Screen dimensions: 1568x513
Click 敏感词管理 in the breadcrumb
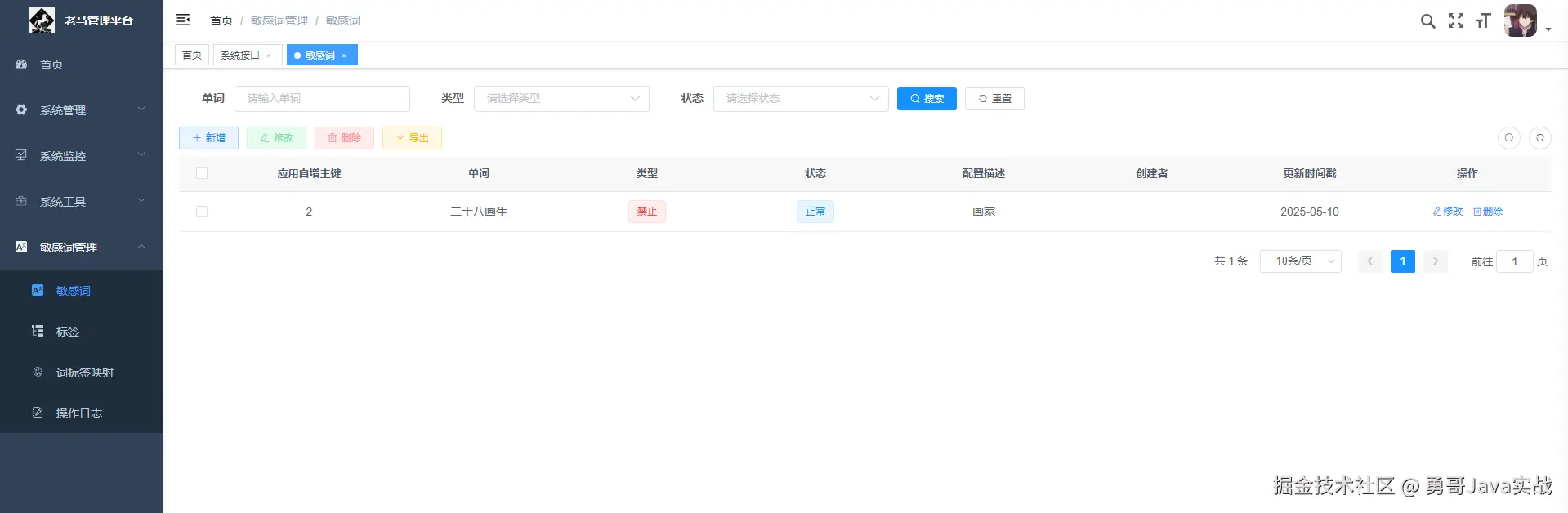tap(279, 20)
